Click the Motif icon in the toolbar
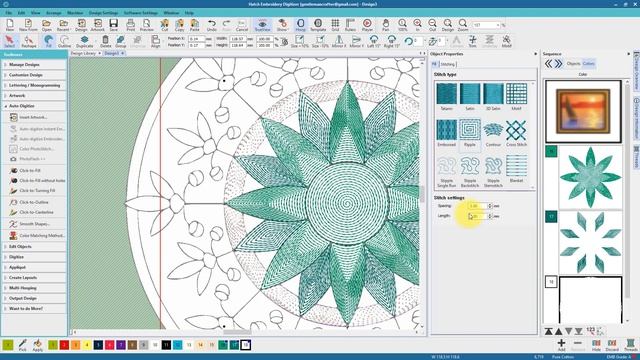 coord(507,41)
